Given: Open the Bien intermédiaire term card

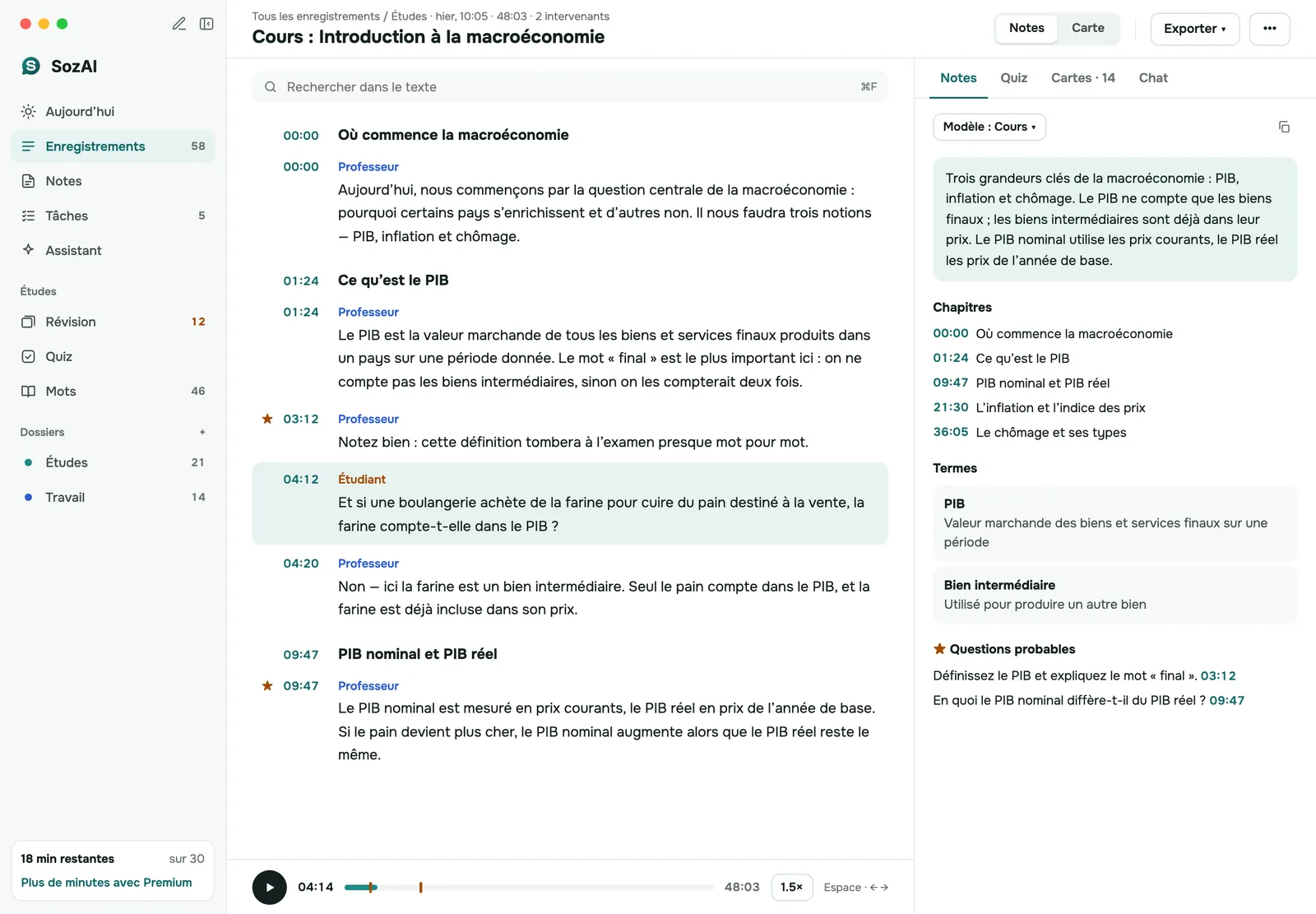Looking at the screenshot, I should pyautogui.click(x=1114, y=595).
